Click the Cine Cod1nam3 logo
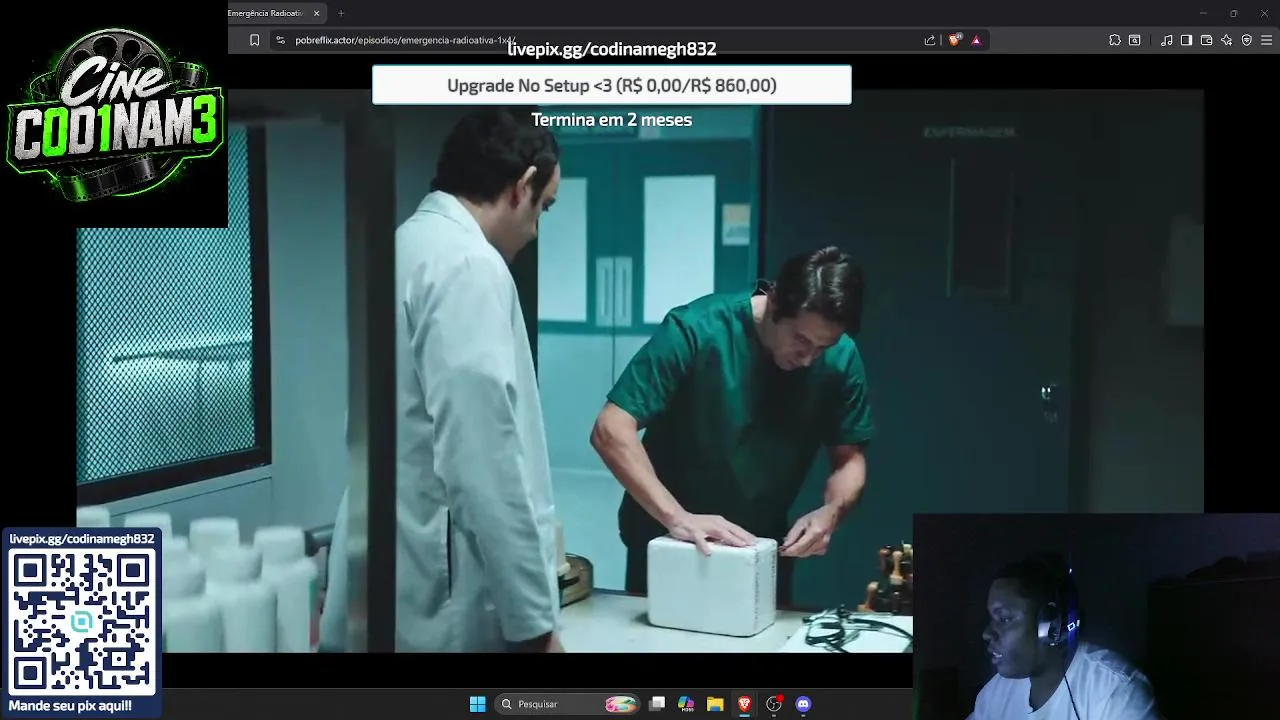The image size is (1280, 720). click(114, 113)
